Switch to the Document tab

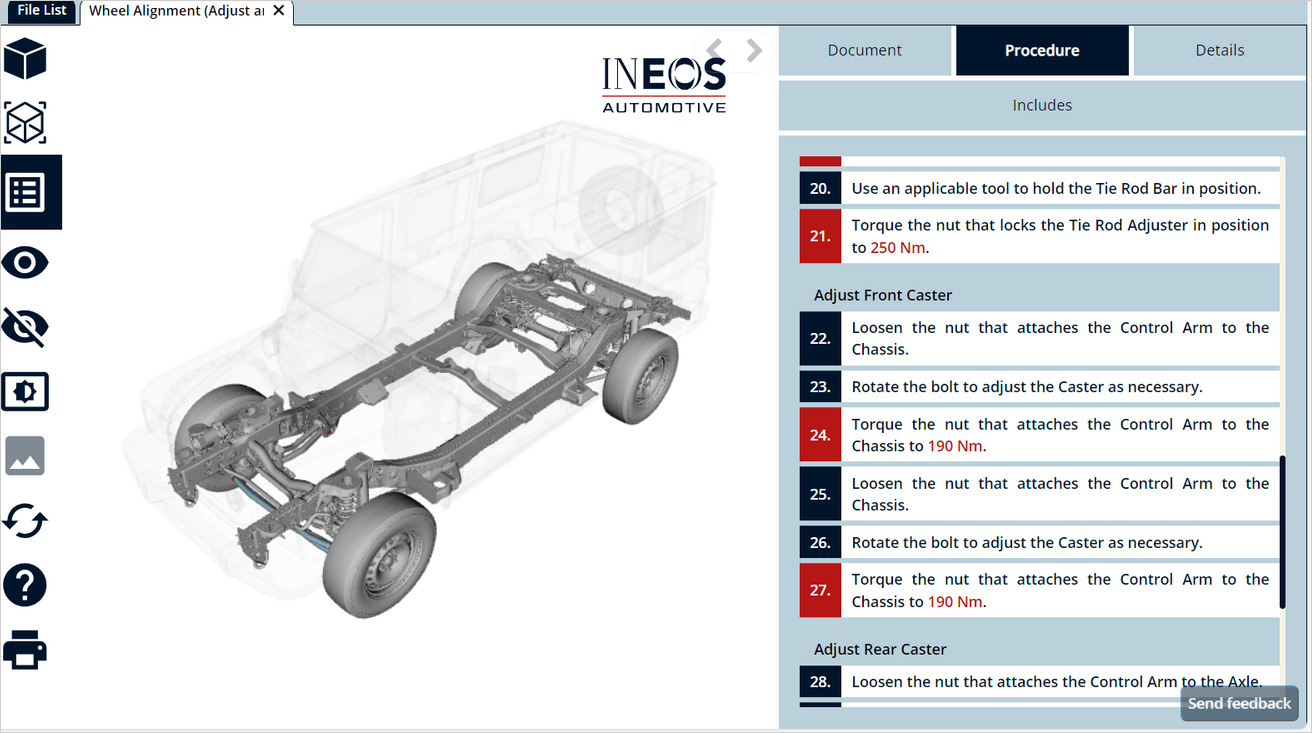point(865,50)
